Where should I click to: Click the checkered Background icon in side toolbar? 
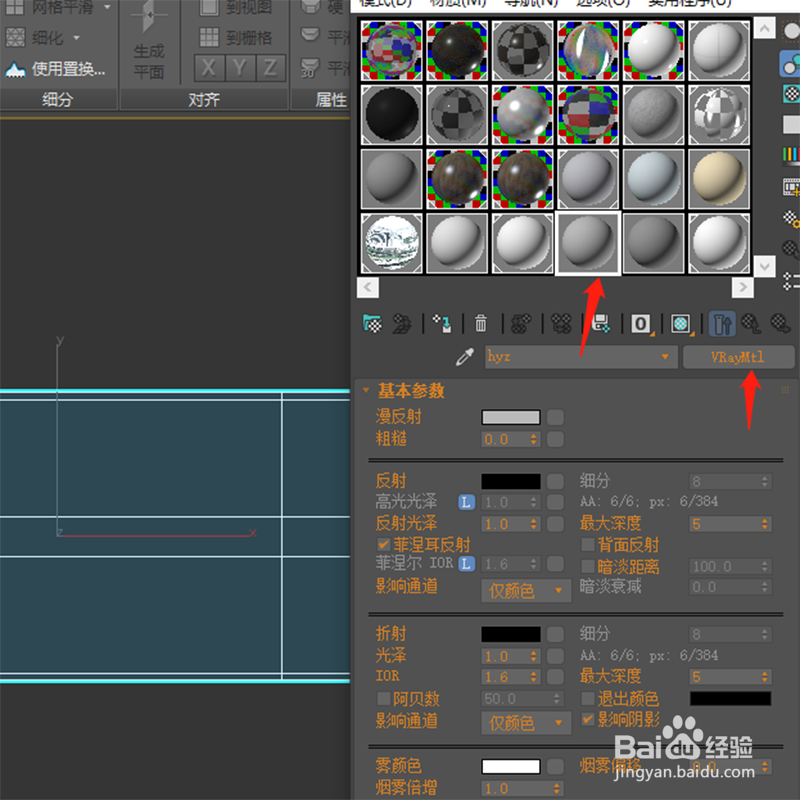pos(791,94)
